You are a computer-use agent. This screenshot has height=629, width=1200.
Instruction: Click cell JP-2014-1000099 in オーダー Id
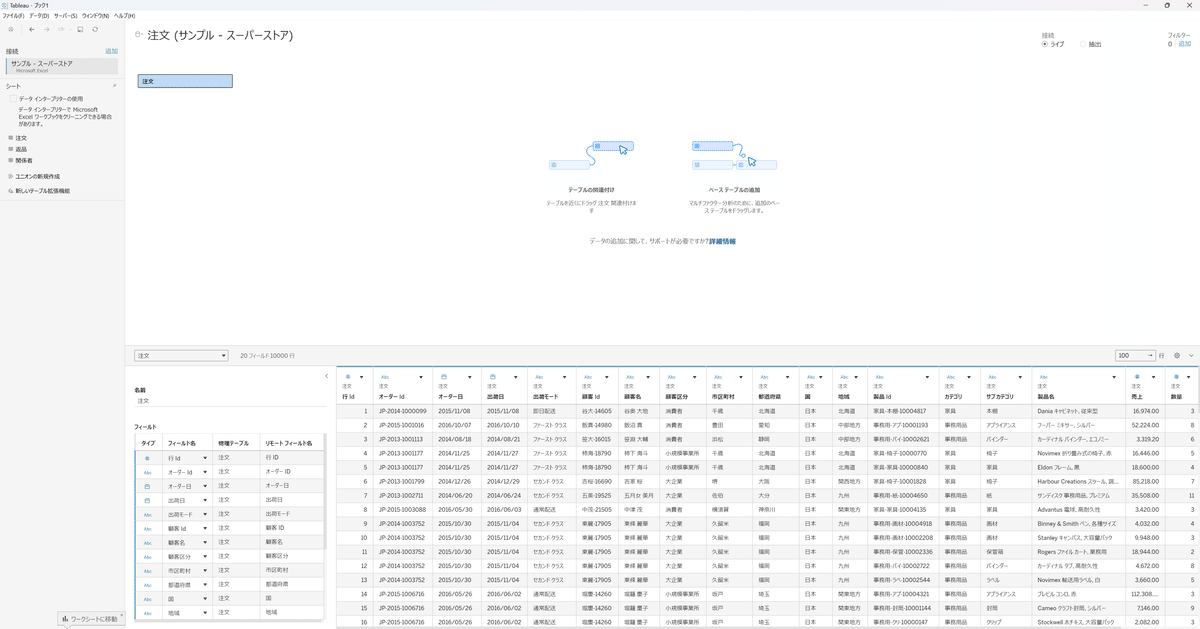402,410
